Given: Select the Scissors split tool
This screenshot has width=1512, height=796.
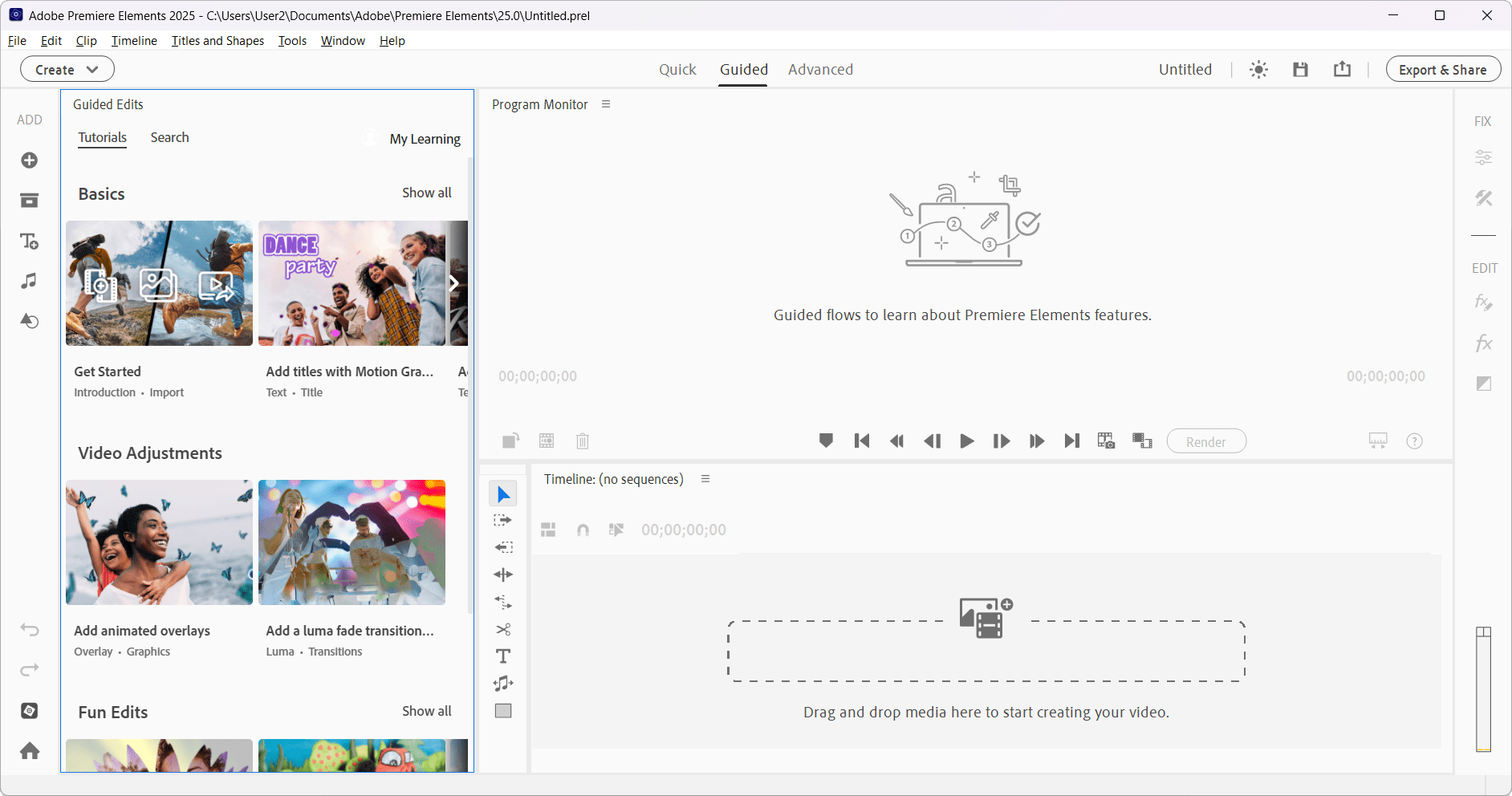Looking at the screenshot, I should (x=503, y=629).
